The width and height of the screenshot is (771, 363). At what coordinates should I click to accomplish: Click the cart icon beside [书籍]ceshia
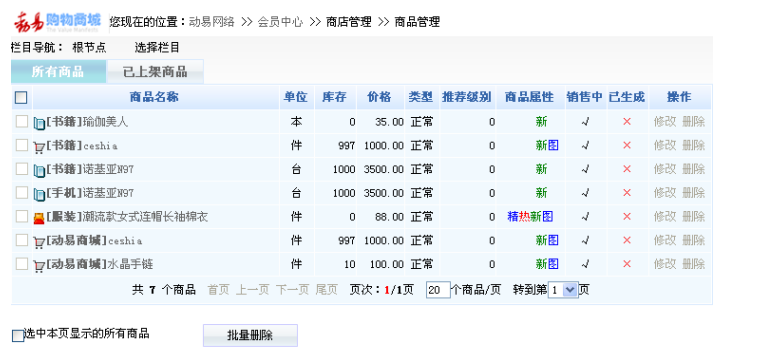39,147
